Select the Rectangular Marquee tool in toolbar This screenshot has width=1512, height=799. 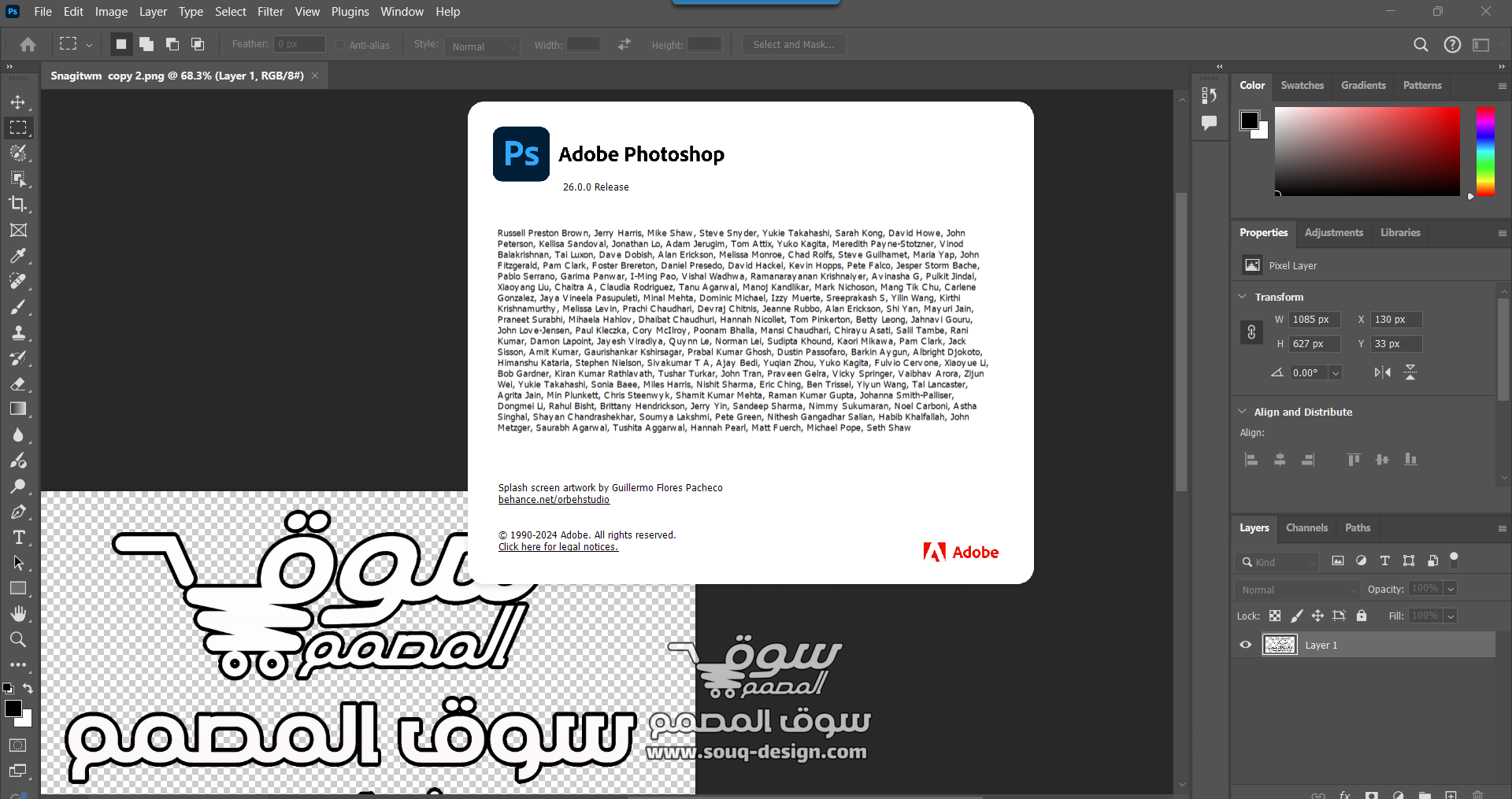(18, 128)
